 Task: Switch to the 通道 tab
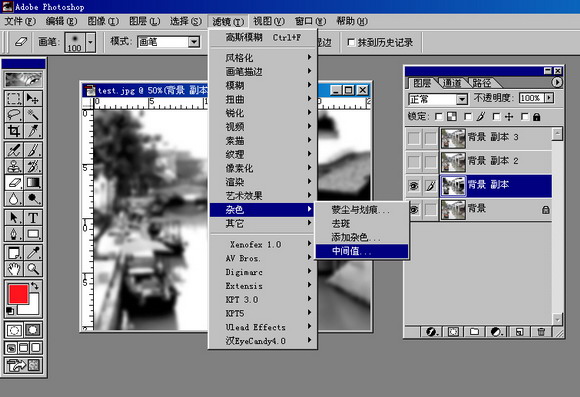[452, 83]
